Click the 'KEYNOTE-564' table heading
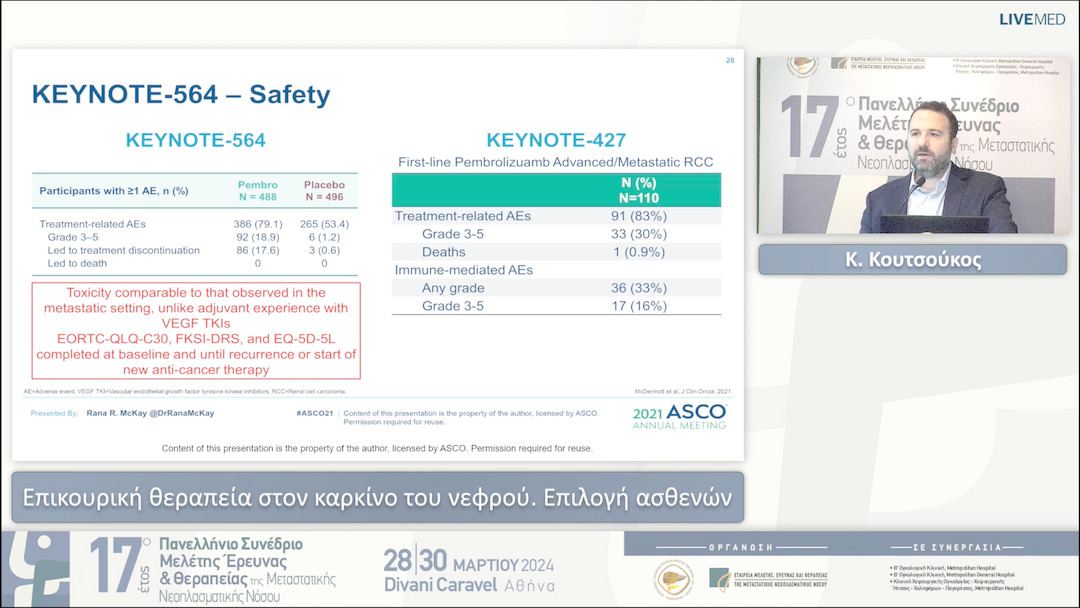The height and width of the screenshot is (608, 1080). 196,140
